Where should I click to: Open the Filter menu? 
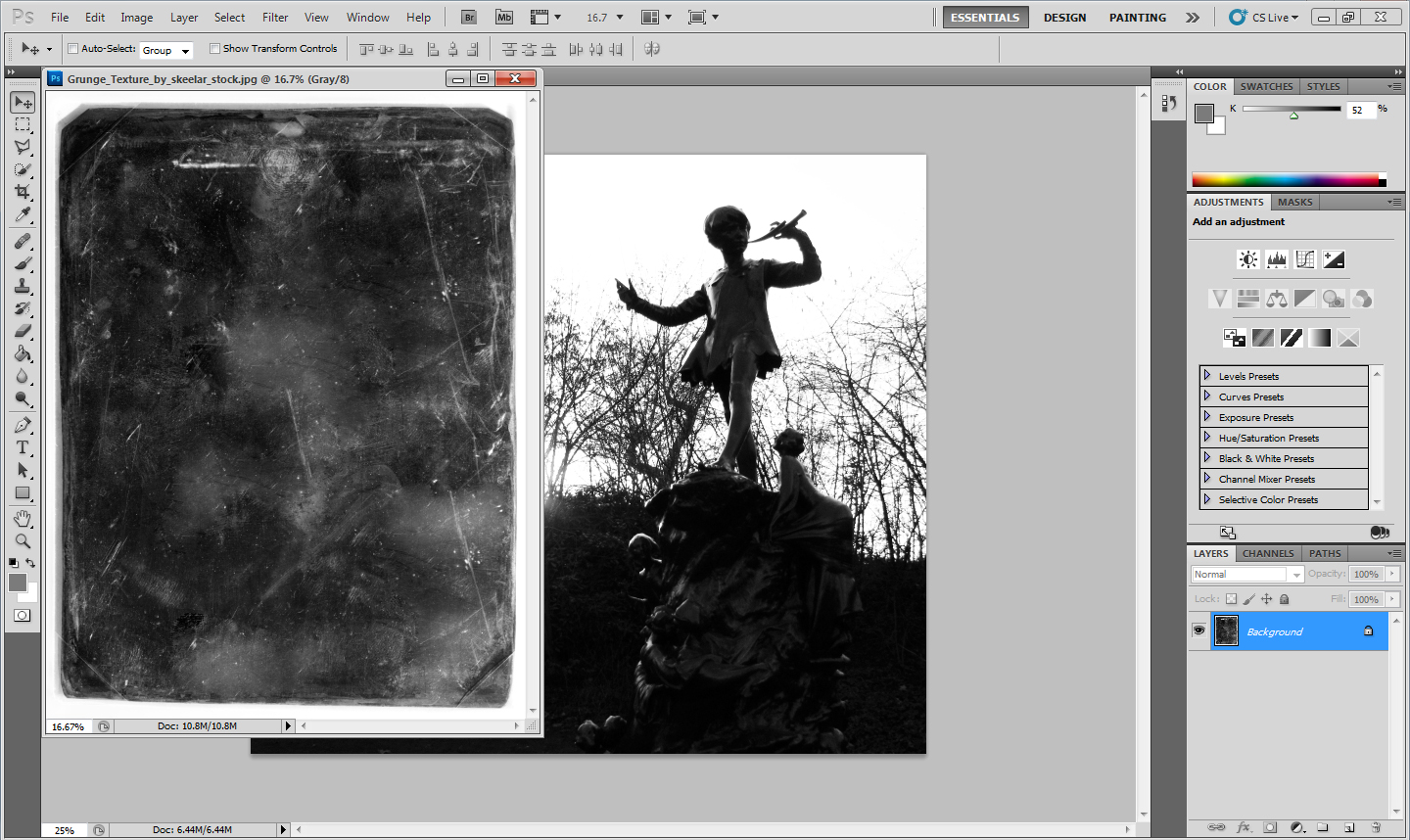click(275, 18)
